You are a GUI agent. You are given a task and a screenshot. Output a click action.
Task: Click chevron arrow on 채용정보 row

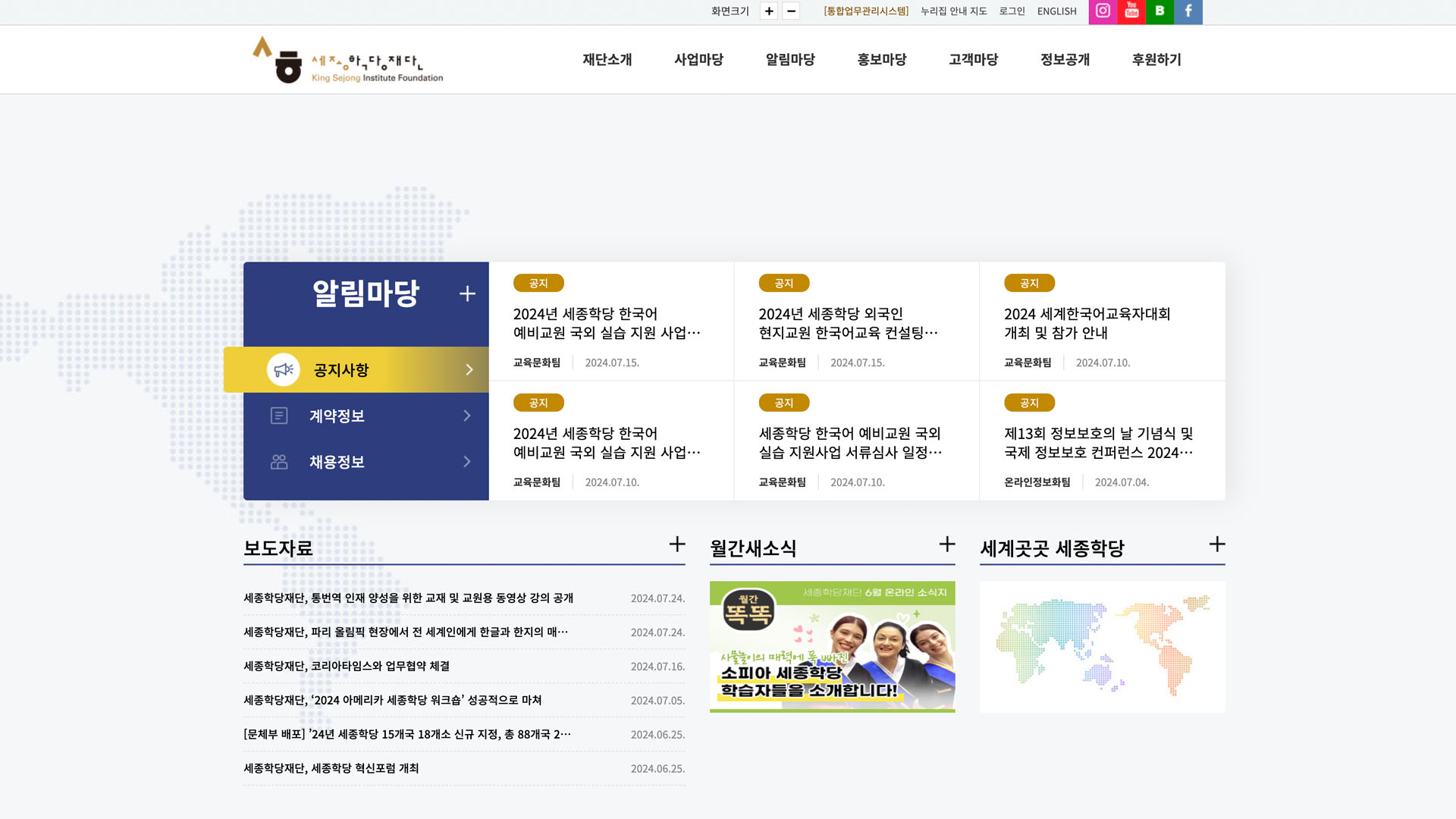click(x=467, y=462)
